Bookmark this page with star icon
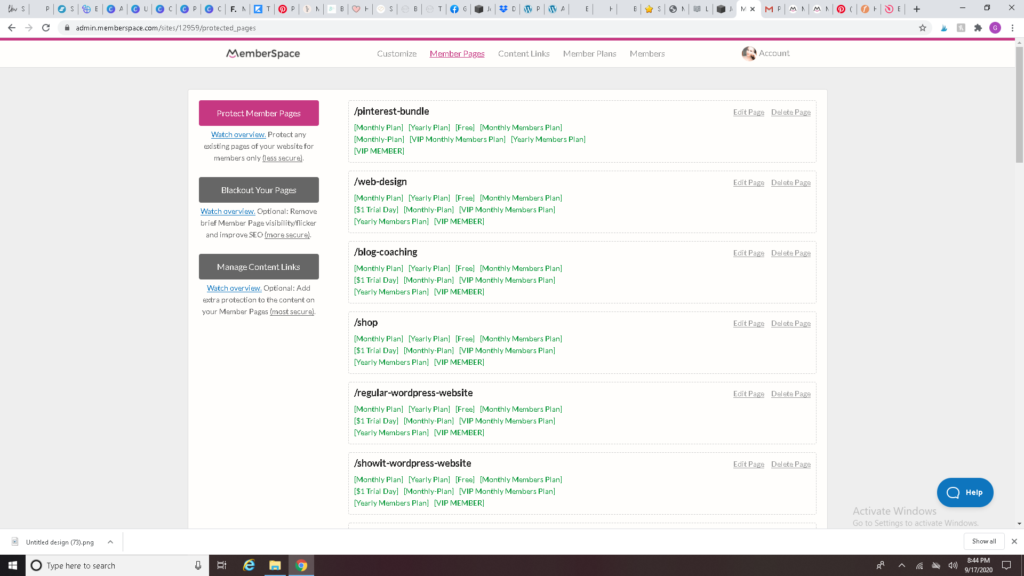Screen dimensions: 1024x576 point(922,27)
